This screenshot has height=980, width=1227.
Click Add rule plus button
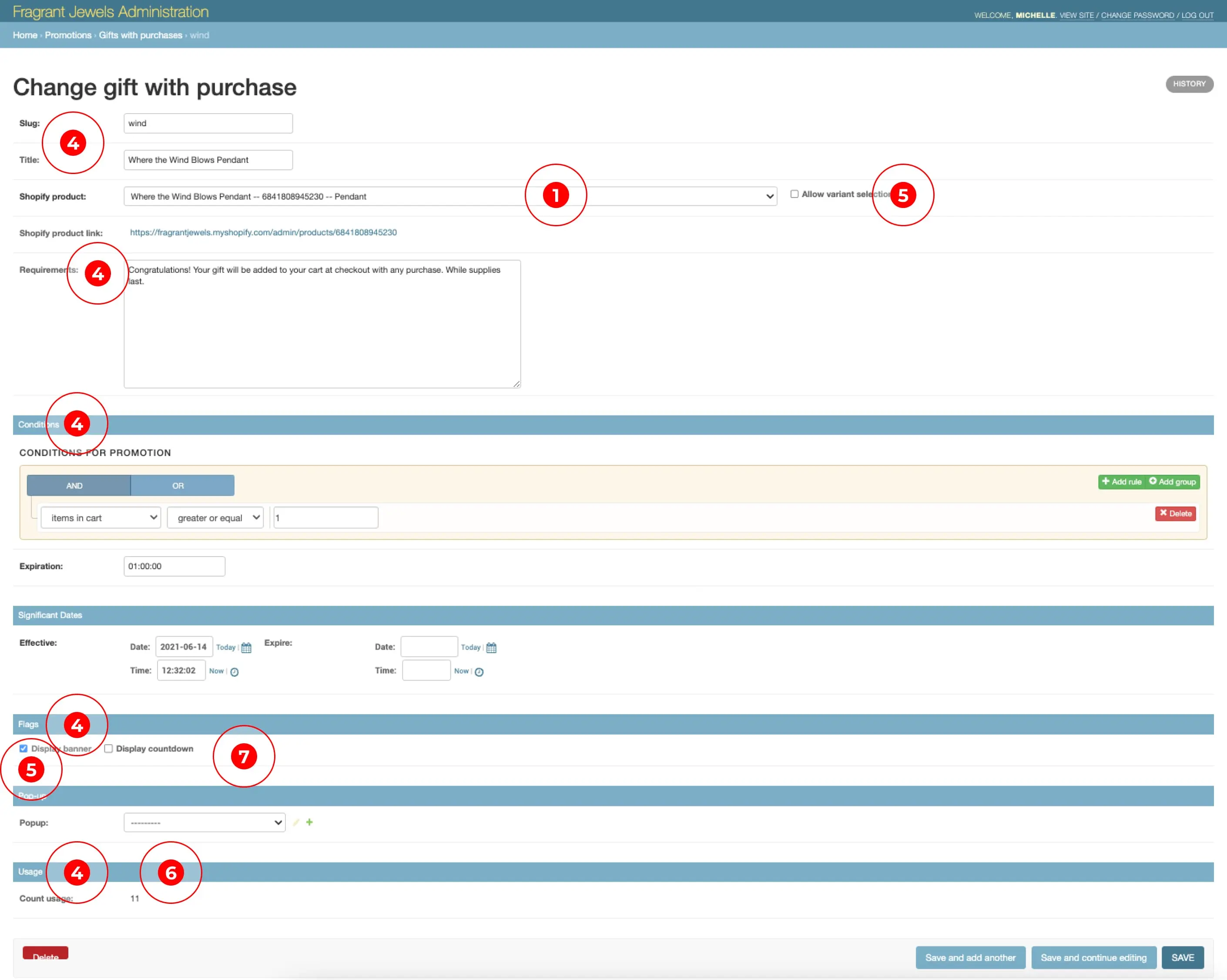[x=1121, y=481]
